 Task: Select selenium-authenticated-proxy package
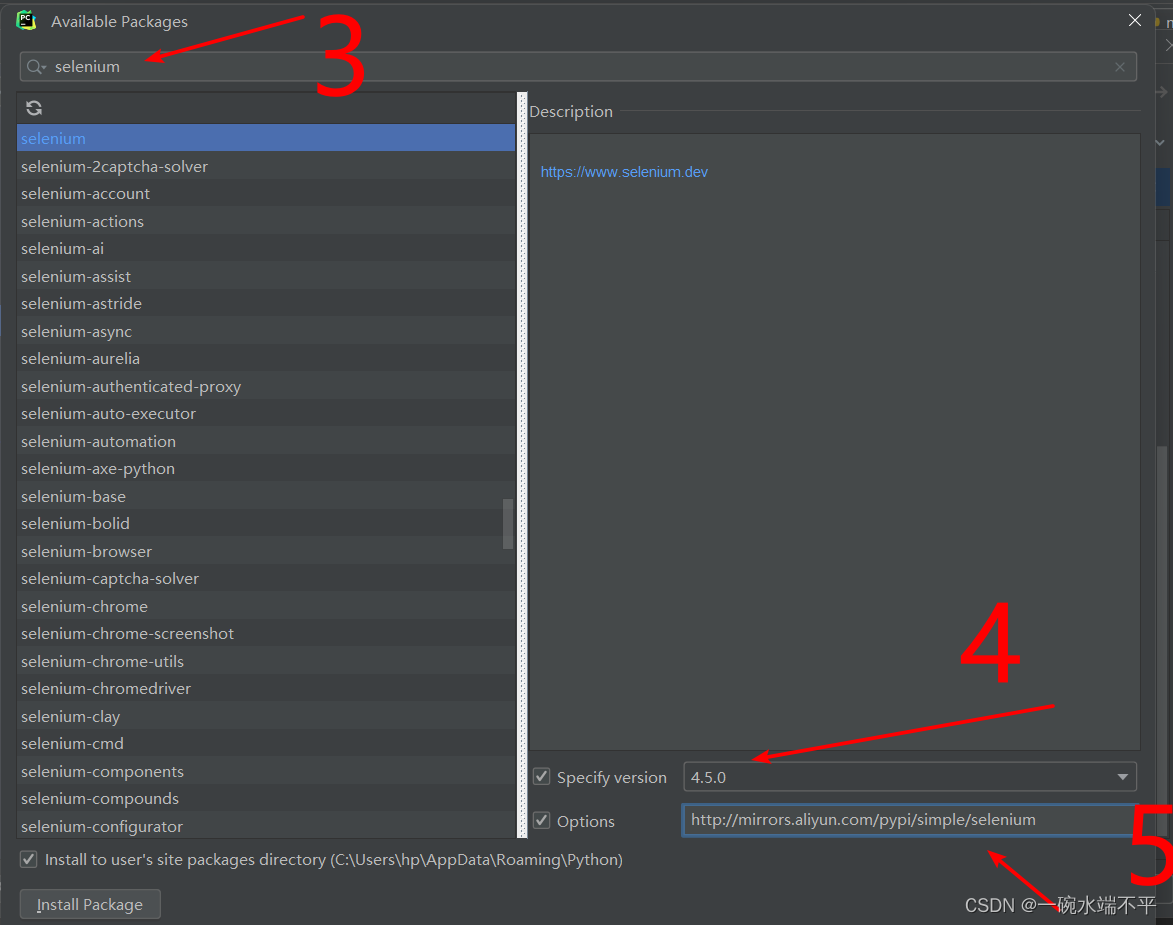point(266,386)
